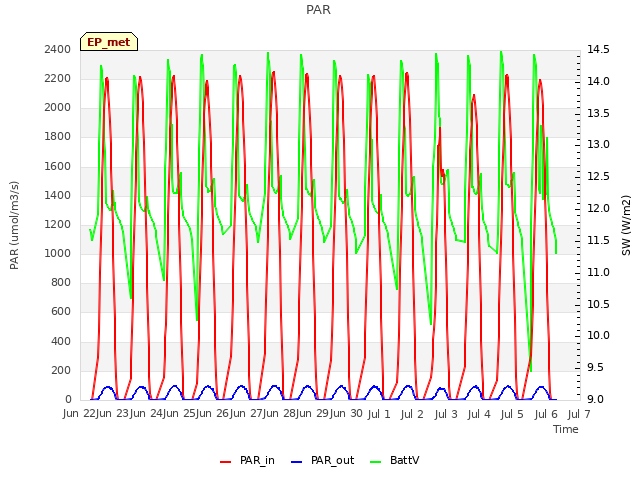Click the 2200 left axis value
The height and width of the screenshot is (480, 640).
pyautogui.click(x=58, y=78)
